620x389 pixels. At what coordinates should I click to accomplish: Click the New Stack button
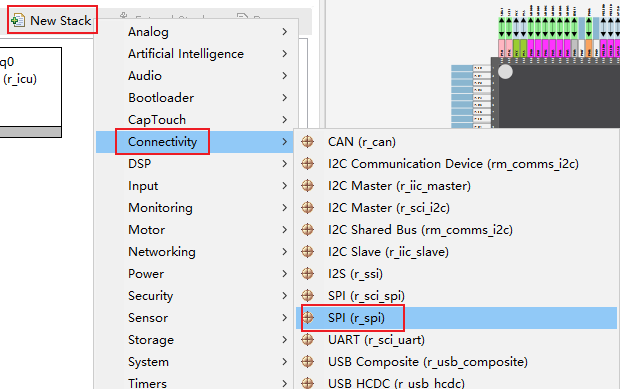pos(52,20)
